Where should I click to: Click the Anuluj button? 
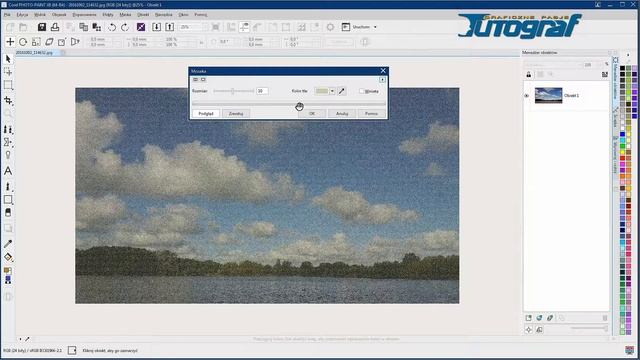pos(342,113)
